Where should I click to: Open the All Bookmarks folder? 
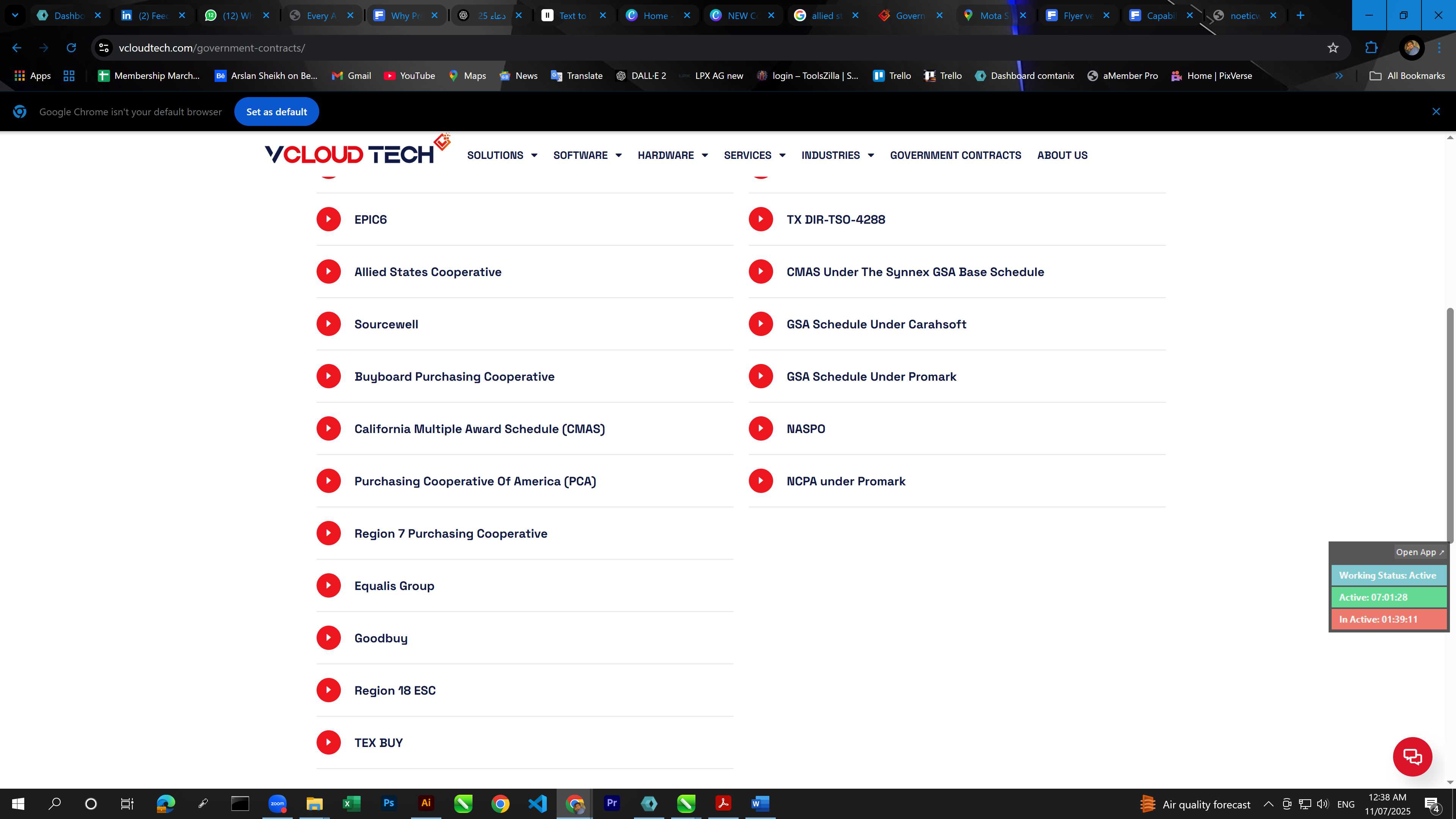point(1407,76)
